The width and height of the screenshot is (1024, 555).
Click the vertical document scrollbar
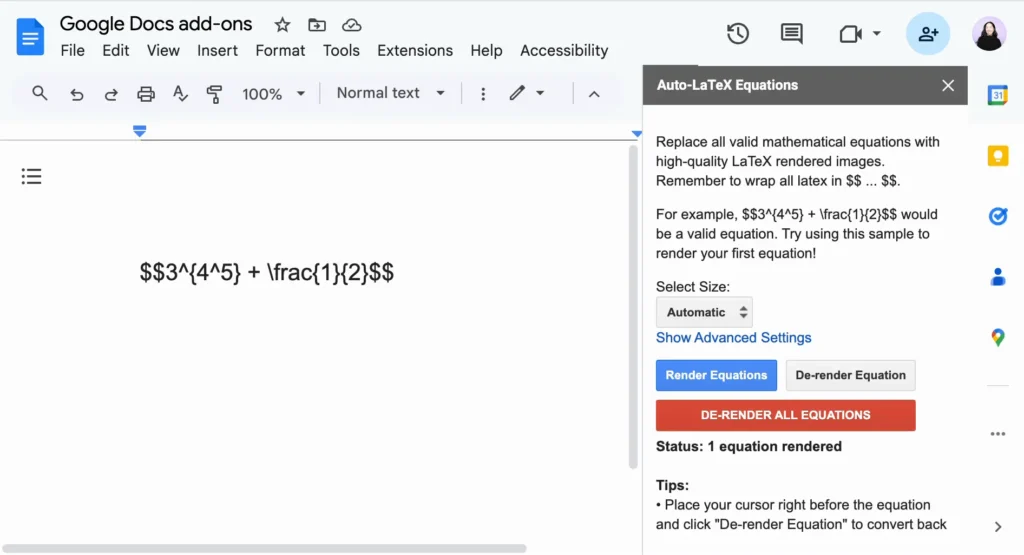tap(633, 307)
